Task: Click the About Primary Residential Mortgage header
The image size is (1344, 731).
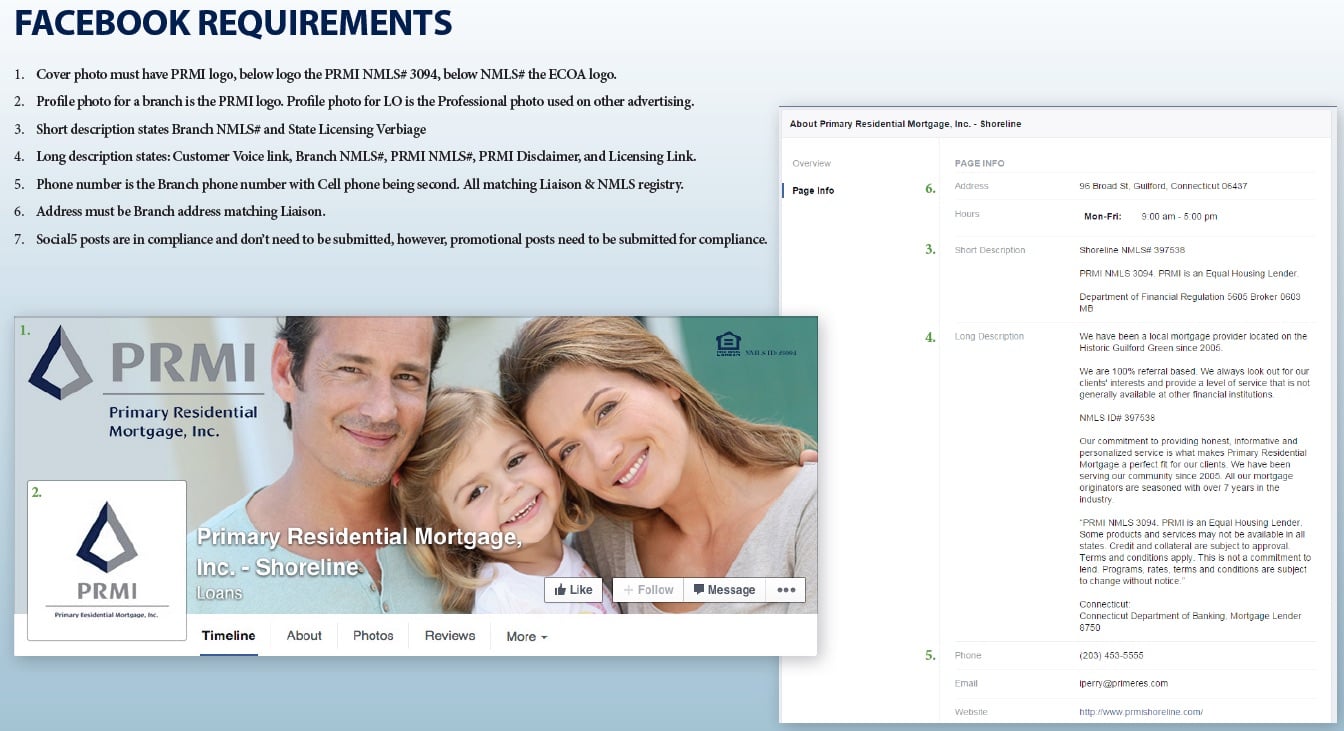Action: click(905, 124)
